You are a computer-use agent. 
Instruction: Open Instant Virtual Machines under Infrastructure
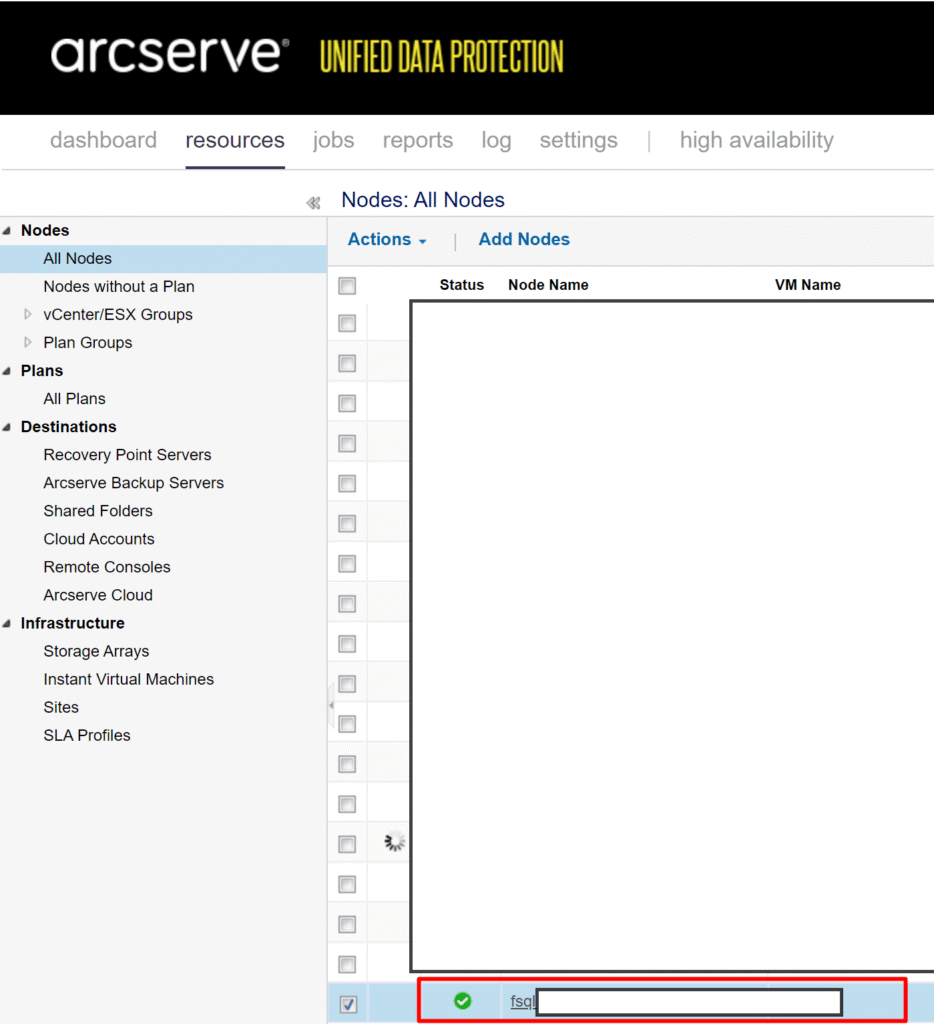click(x=128, y=679)
